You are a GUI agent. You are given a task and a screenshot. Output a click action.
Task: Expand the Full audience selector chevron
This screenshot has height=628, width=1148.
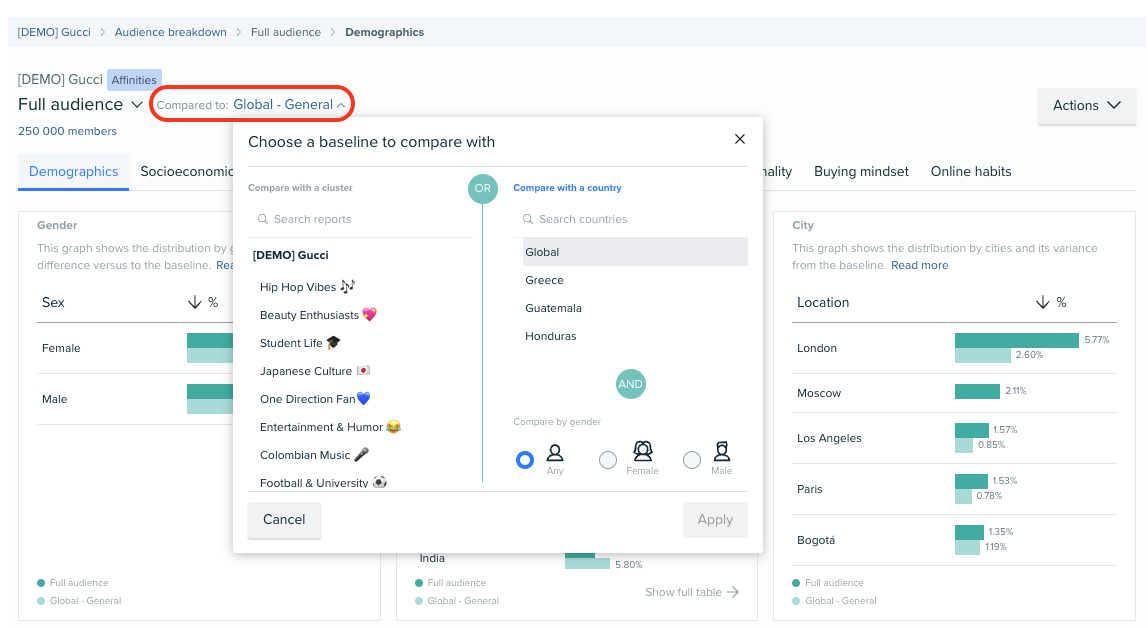[137, 105]
